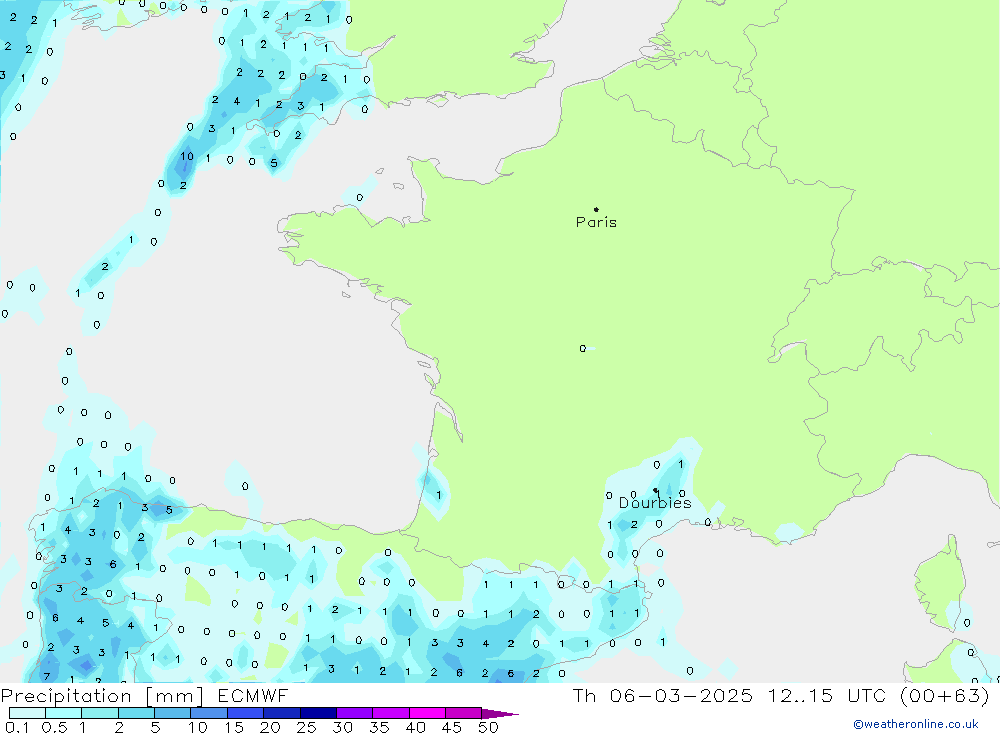Pick the legend swatch between 40 and 45
This screenshot has height=733, width=1000.
[427, 713]
